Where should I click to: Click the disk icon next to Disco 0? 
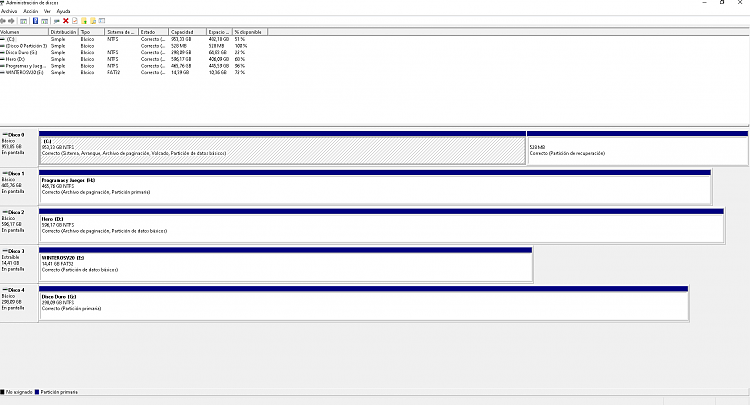[x=5, y=135]
